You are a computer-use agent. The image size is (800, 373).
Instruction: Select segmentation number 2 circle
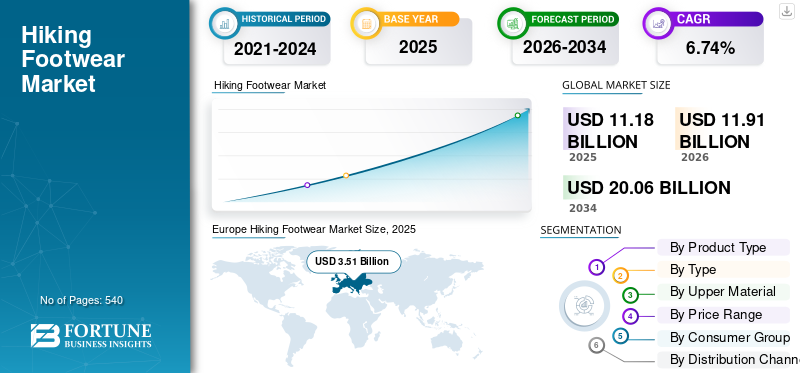point(620,276)
